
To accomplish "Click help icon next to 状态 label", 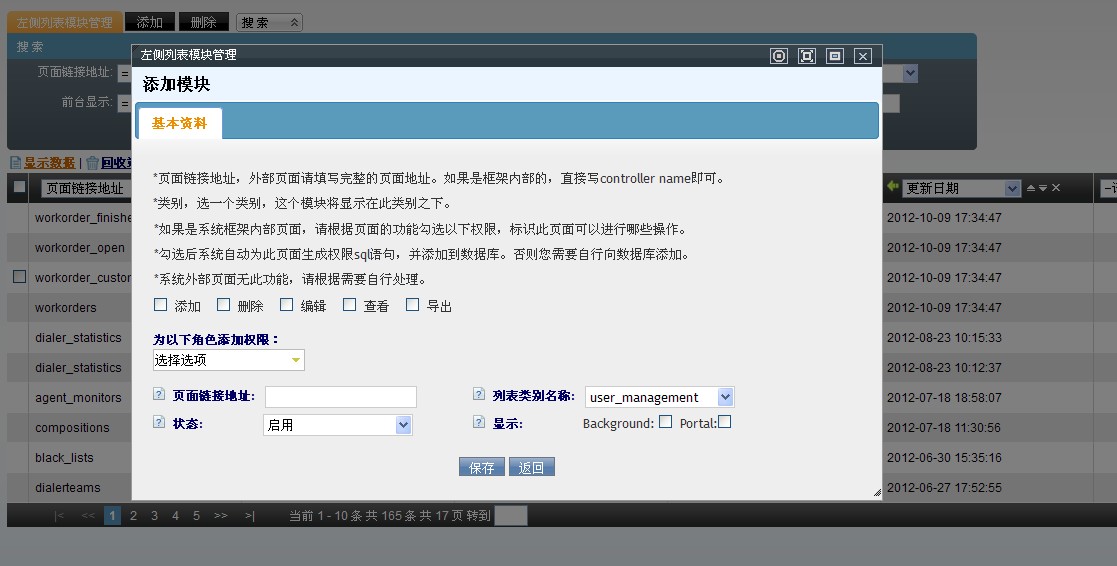I will [159, 423].
